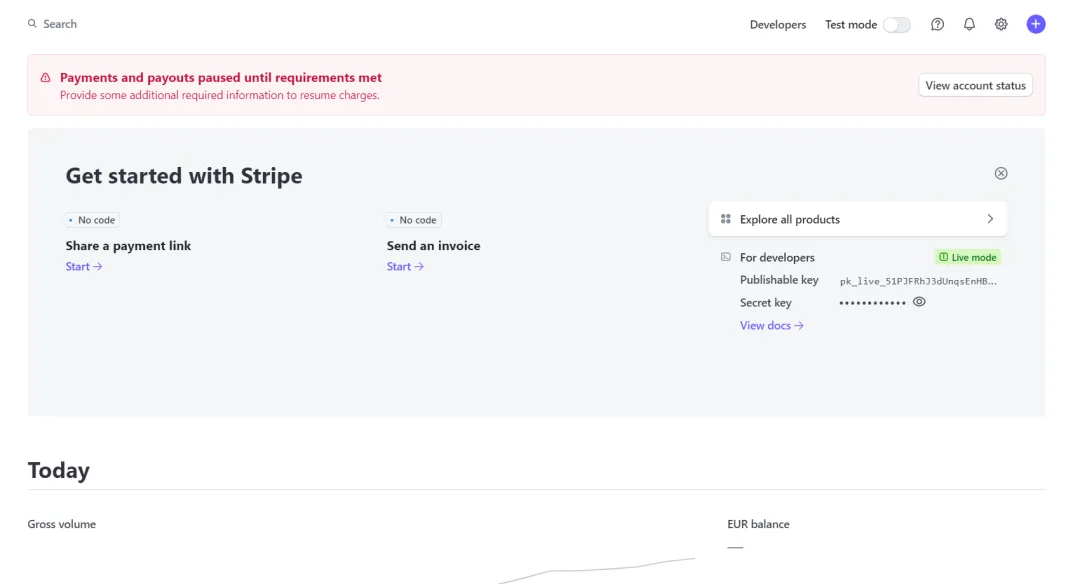The image size is (1080, 584).
Task: Click the Share a payment link title
Action: (128, 246)
